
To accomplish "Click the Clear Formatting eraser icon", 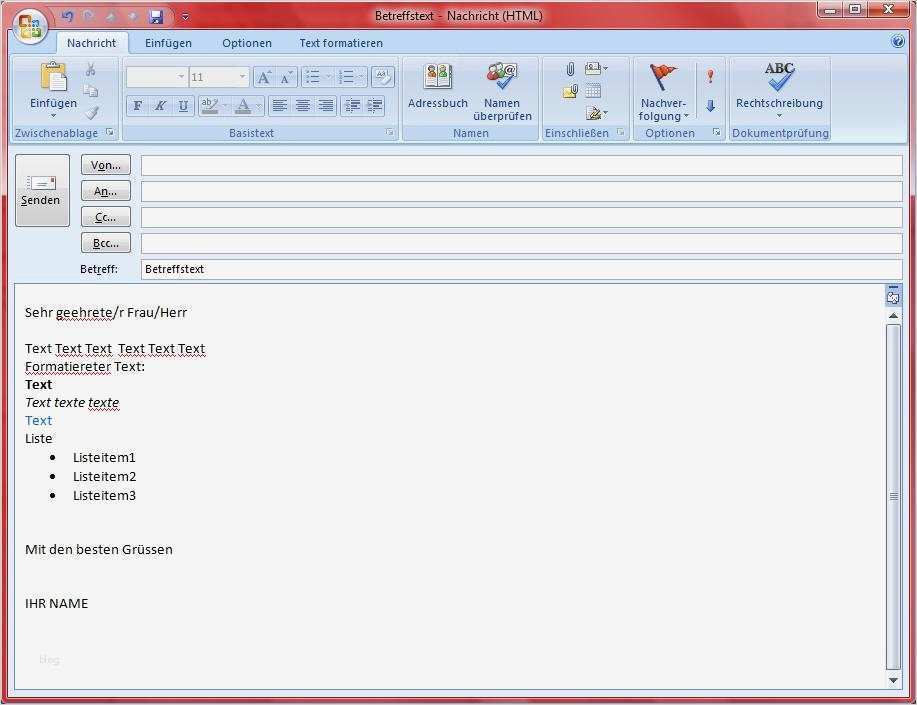I will coord(382,77).
